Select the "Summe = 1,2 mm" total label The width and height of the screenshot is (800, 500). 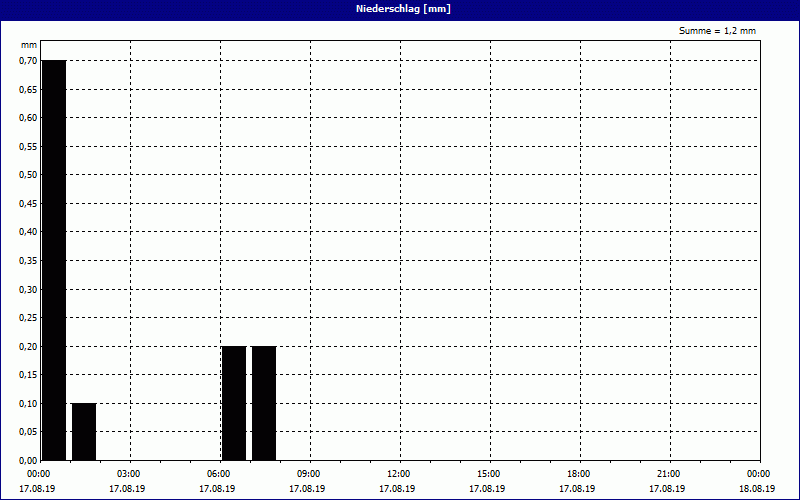[x=717, y=31]
